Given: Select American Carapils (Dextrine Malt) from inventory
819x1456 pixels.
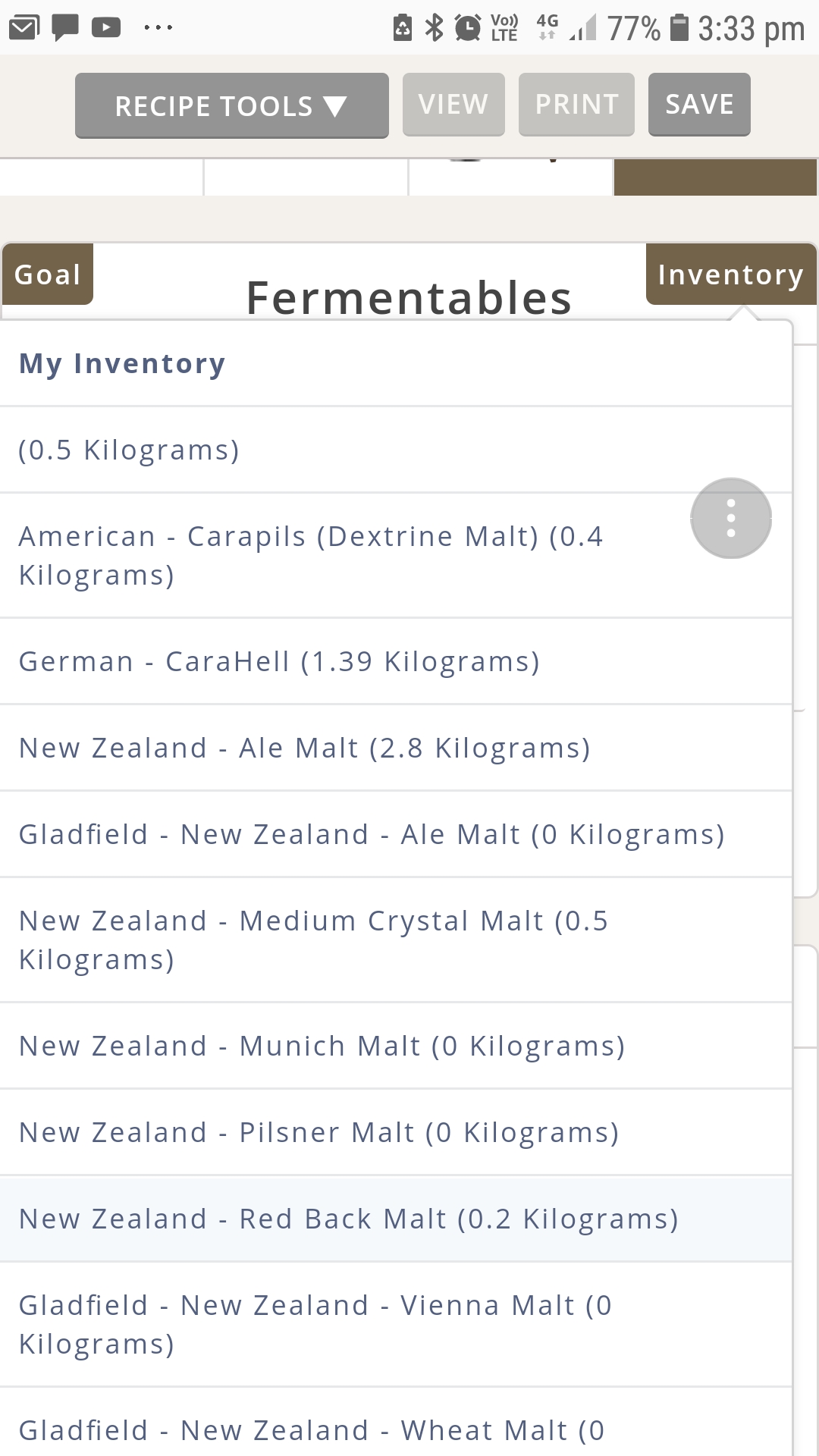Looking at the screenshot, I should [311, 555].
